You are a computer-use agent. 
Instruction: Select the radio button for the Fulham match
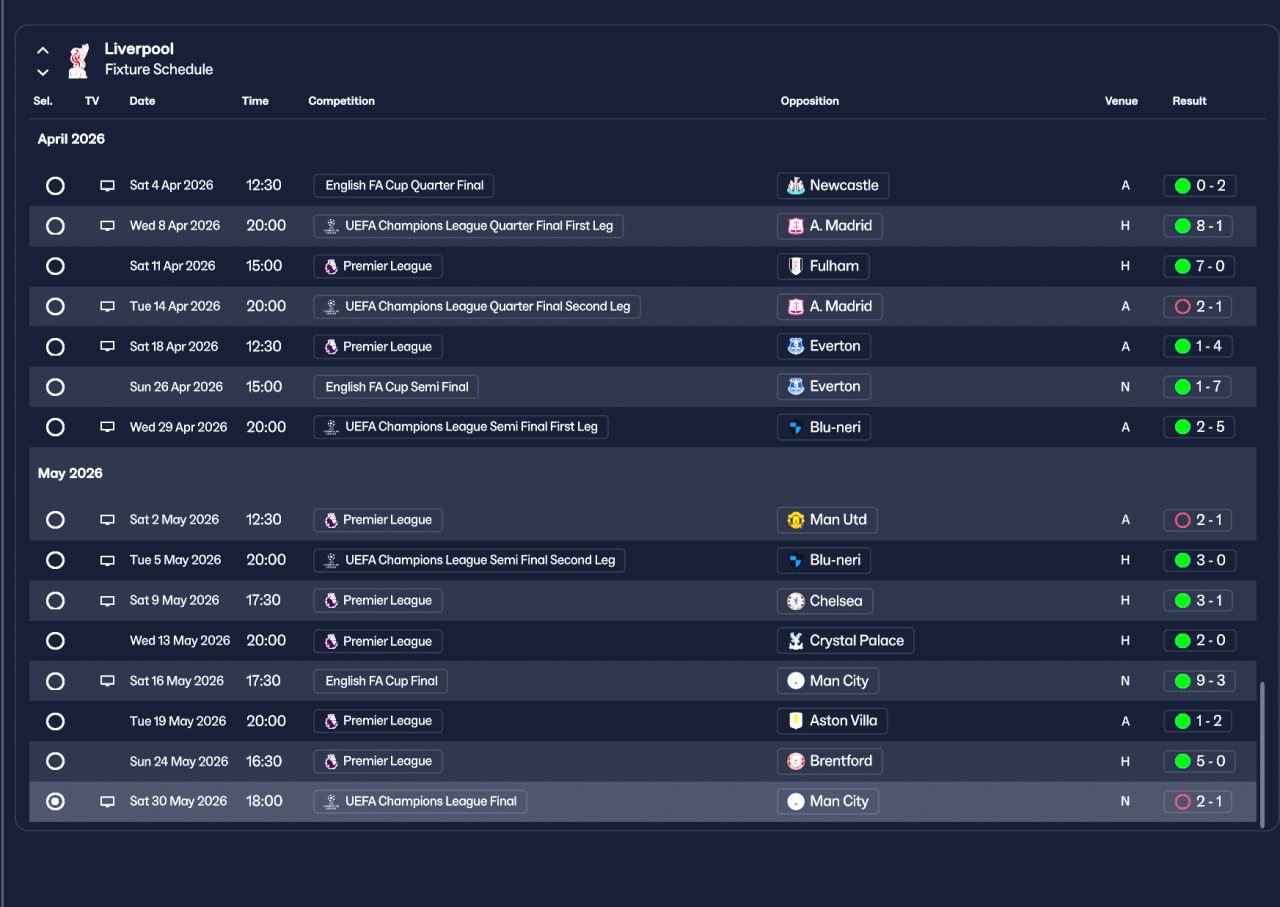pos(55,266)
